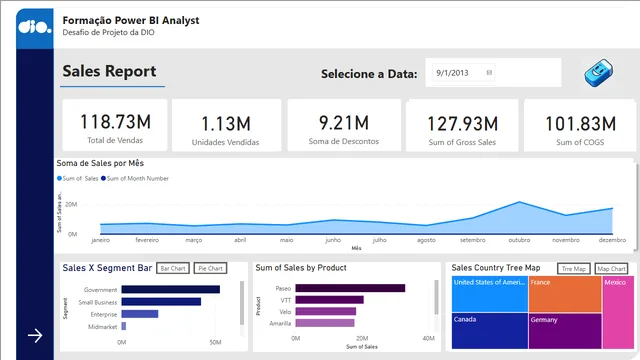
Task: Select the Canada treemap tile
Action: pos(490,331)
